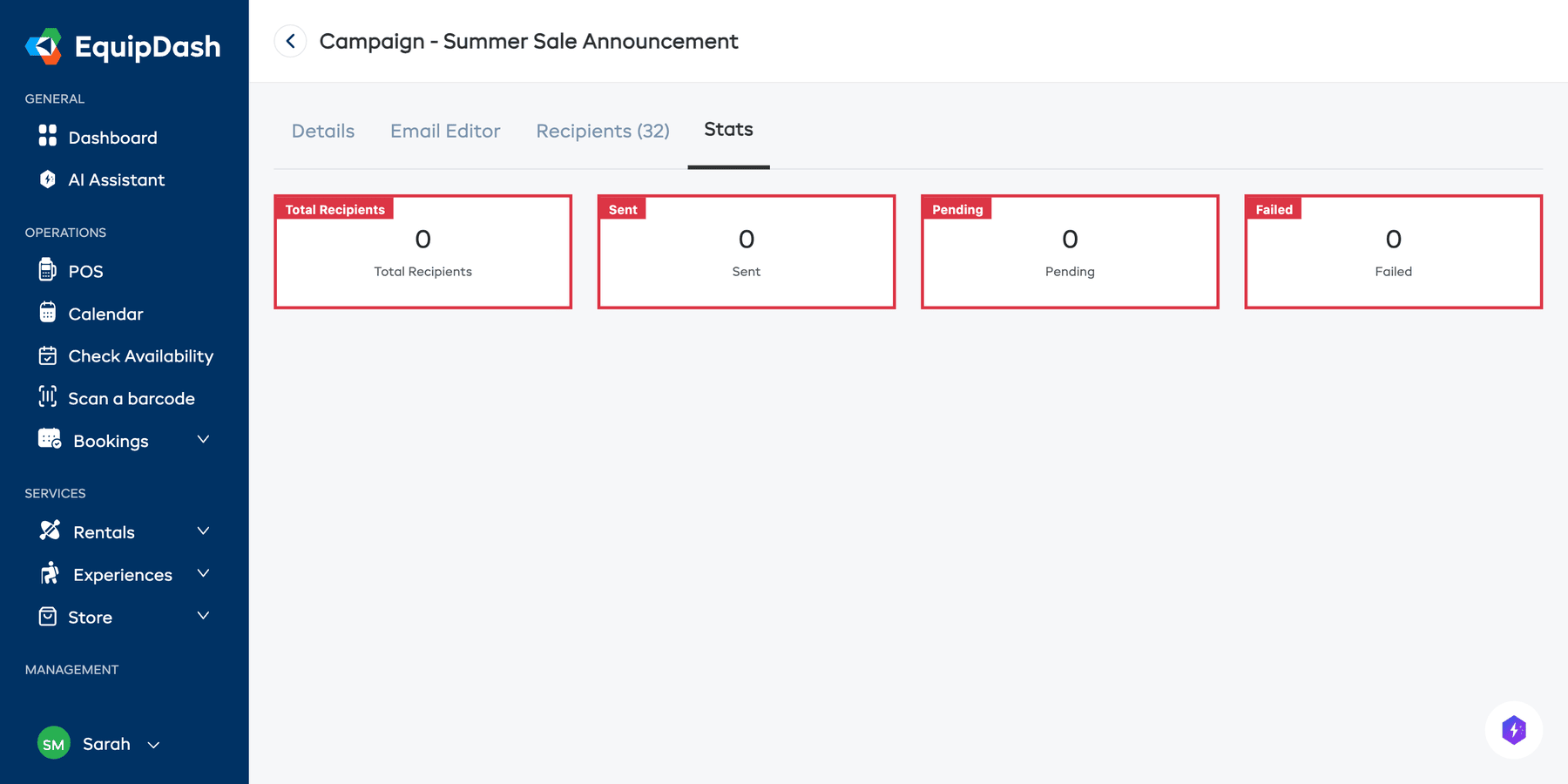The height and width of the screenshot is (784, 1568).
Task: Click the Check Availability icon
Action: (48, 355)
